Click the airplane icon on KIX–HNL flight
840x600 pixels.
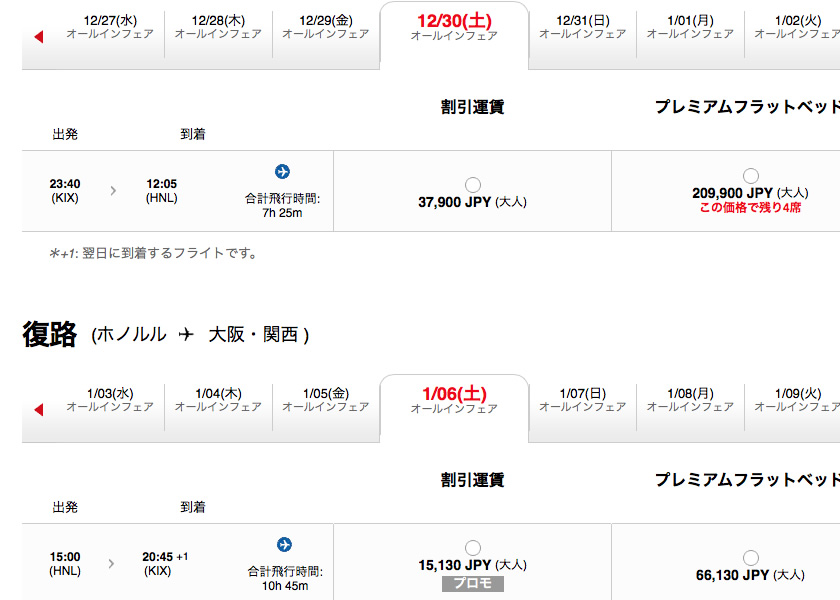[282, 171]
